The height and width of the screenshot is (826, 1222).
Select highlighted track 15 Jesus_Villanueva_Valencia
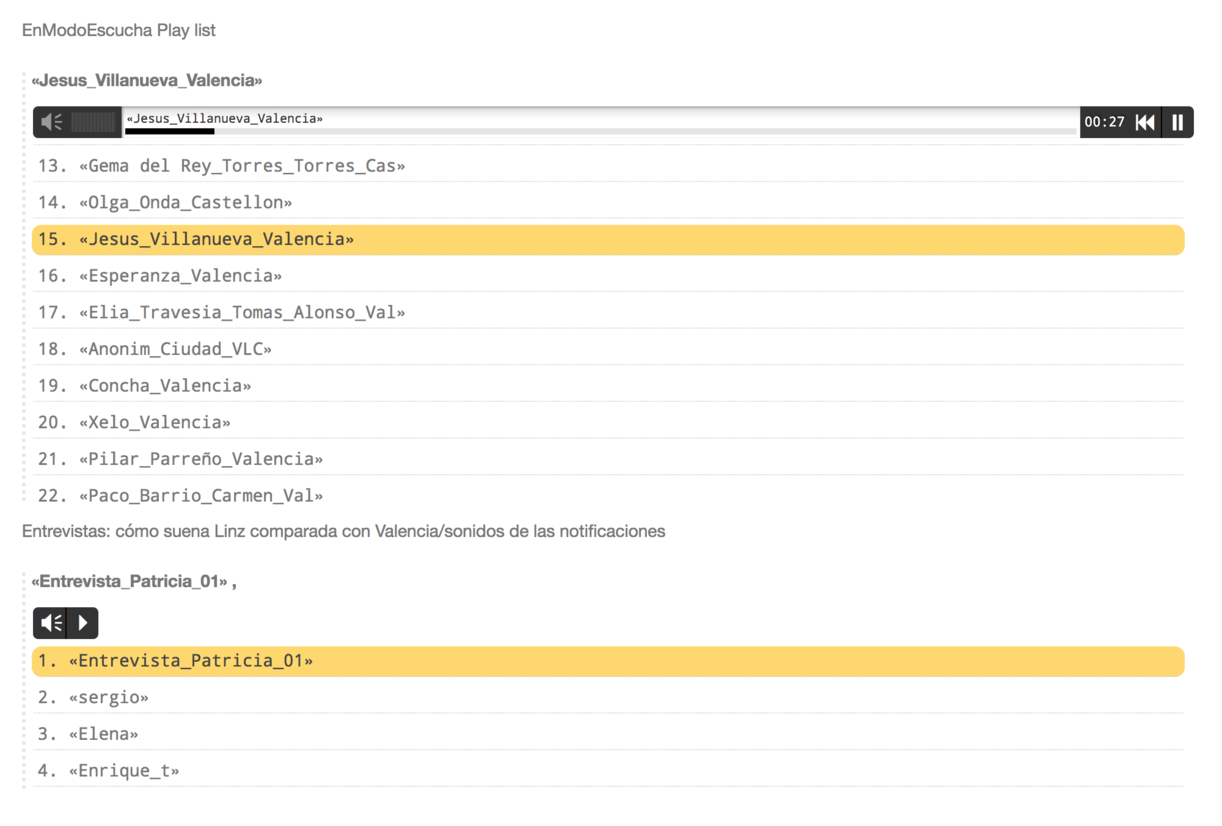coord(216,240)
